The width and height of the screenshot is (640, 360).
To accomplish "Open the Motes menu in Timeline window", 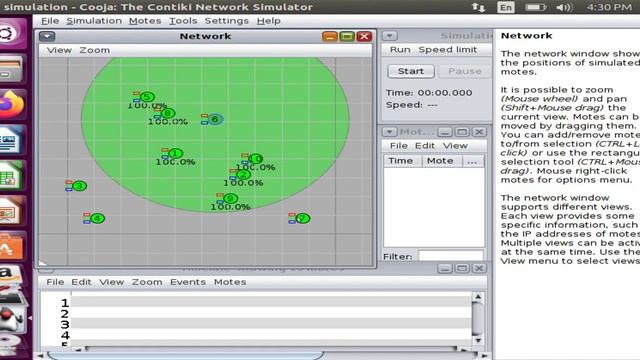I will 230,282.
